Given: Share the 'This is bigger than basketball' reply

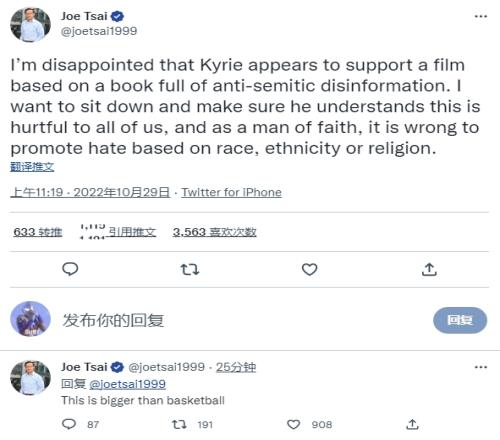Looking at the screenshot, I should (x=412, y=425).
